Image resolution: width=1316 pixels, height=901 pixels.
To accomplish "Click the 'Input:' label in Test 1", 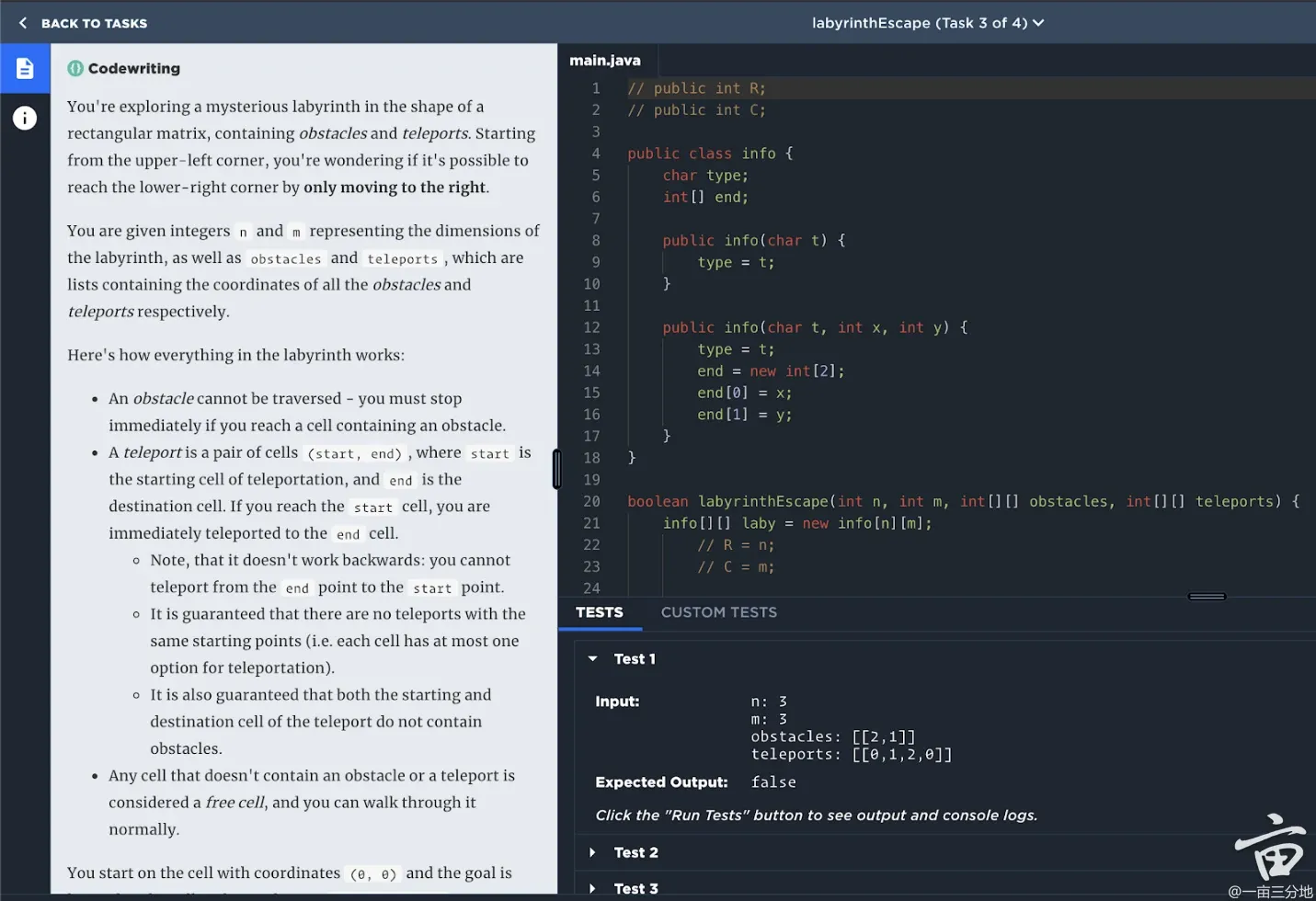I will [617, 701].
